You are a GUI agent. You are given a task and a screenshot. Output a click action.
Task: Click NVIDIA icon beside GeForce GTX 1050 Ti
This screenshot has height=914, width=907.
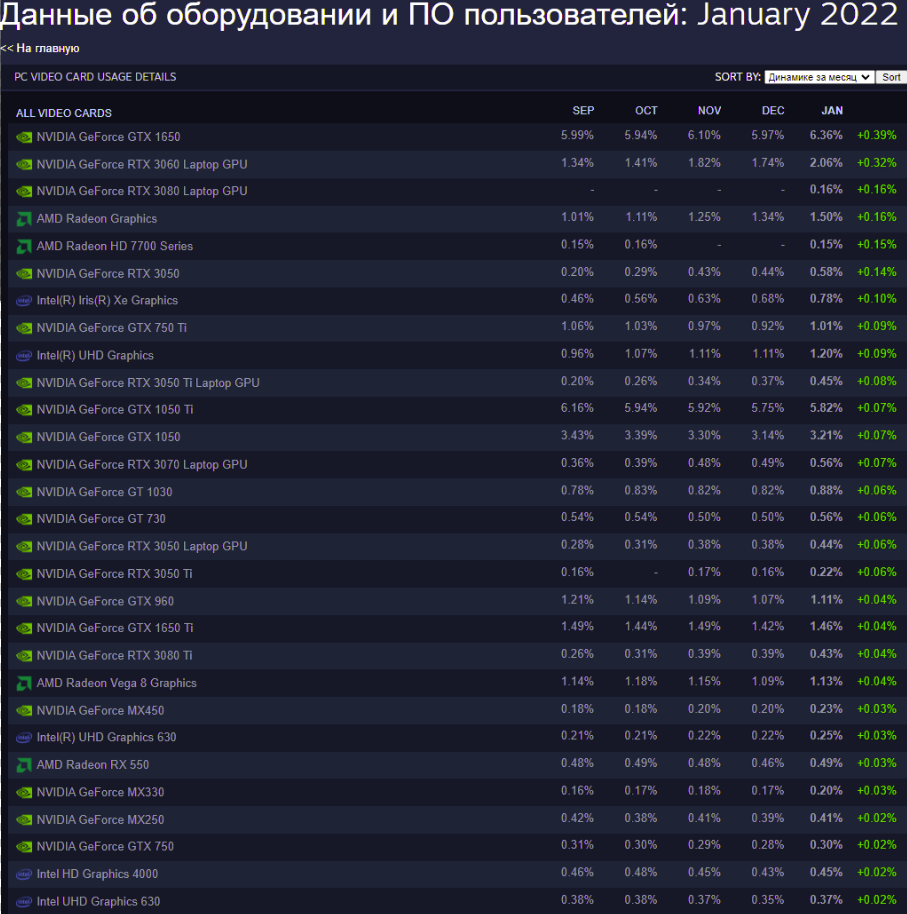coord(24,410)
